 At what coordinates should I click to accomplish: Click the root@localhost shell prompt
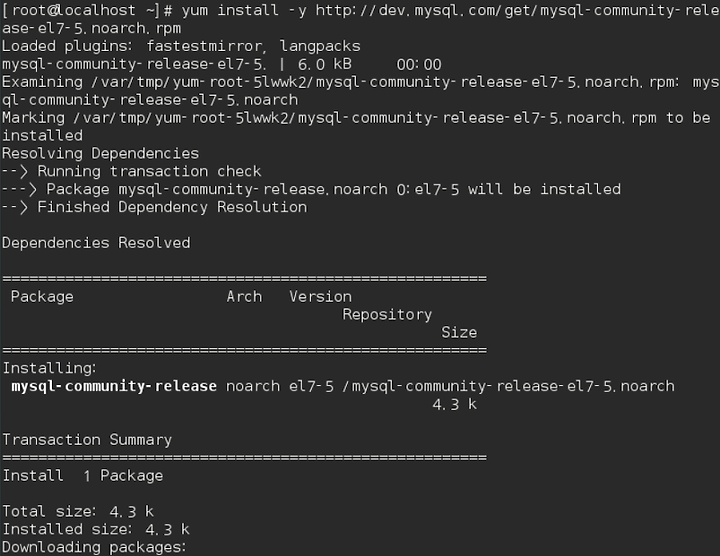point(87,10)
